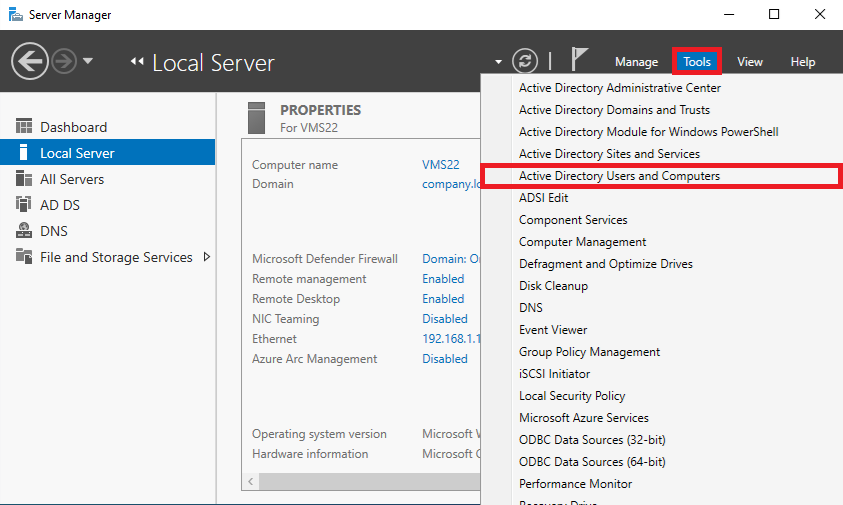Open Active Directory Users and Computers
This screenshot has width=843, height=505.
(x=619, y=176)
